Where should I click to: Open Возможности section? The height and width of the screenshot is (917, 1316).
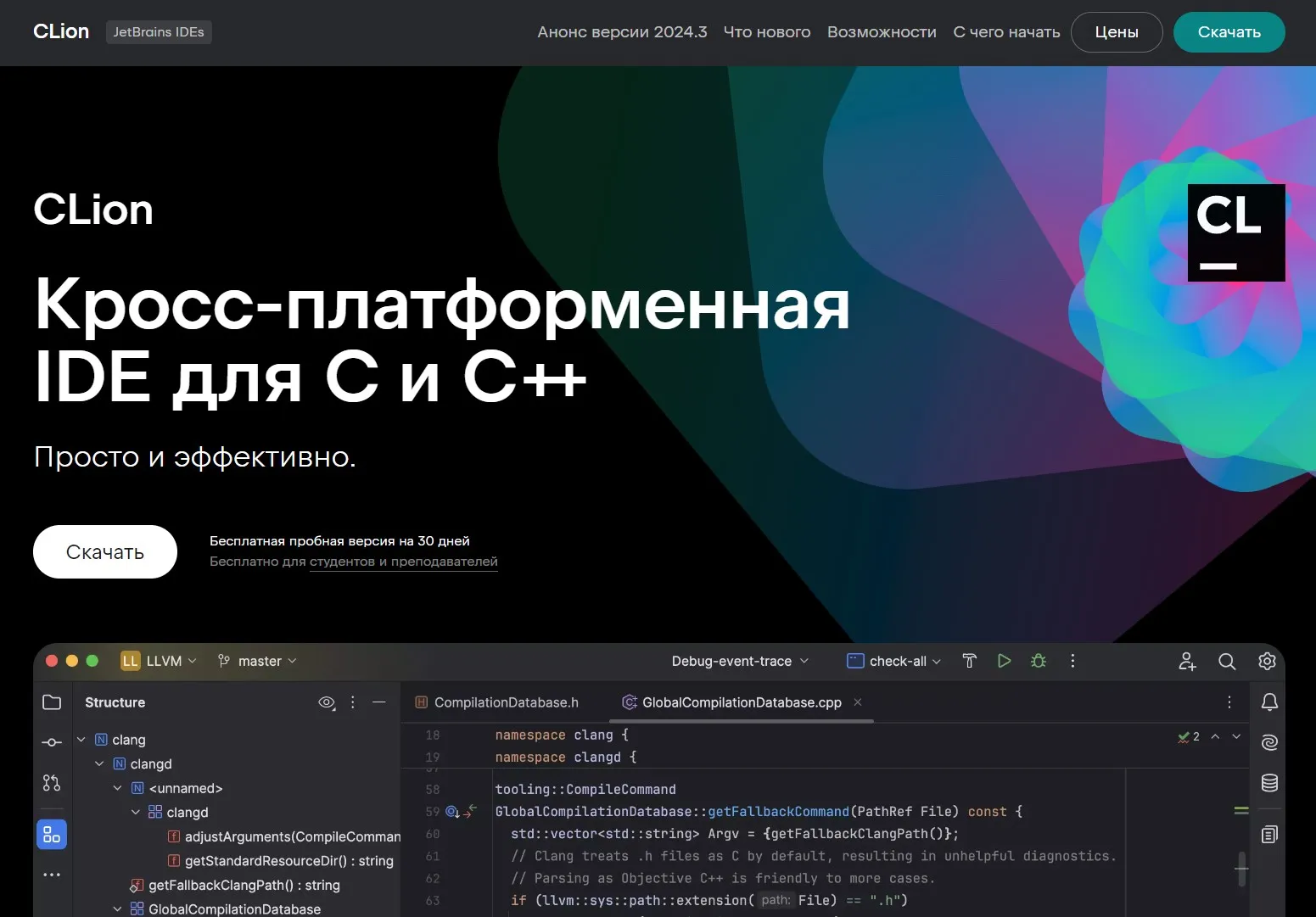coord(882,32)
